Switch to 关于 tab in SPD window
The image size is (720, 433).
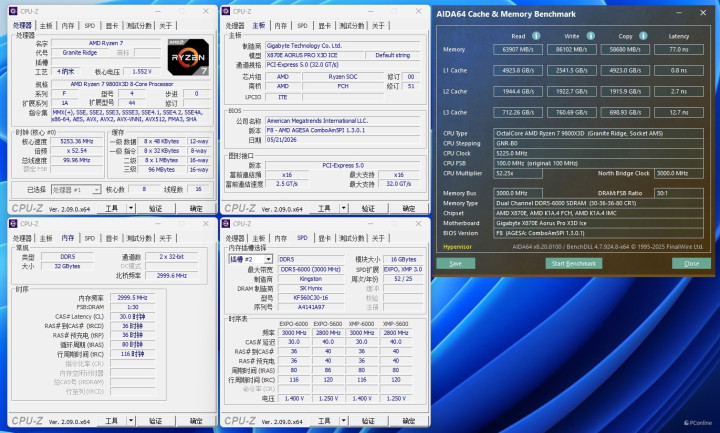(x=378, y=238)
